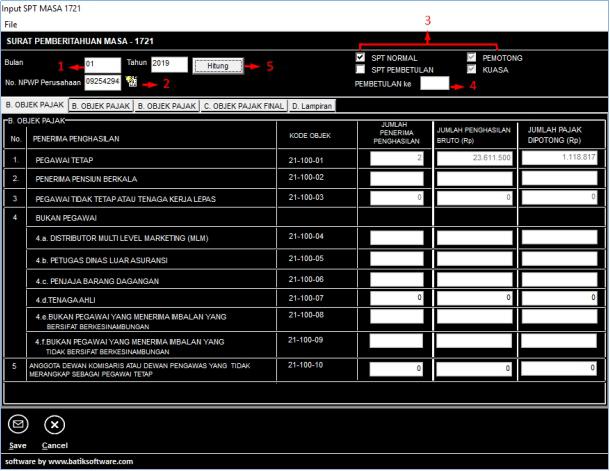This screenshot has height=471, width=610.
Task: Open the File menu
Action: pyautogui.click(x=11, y=23)
